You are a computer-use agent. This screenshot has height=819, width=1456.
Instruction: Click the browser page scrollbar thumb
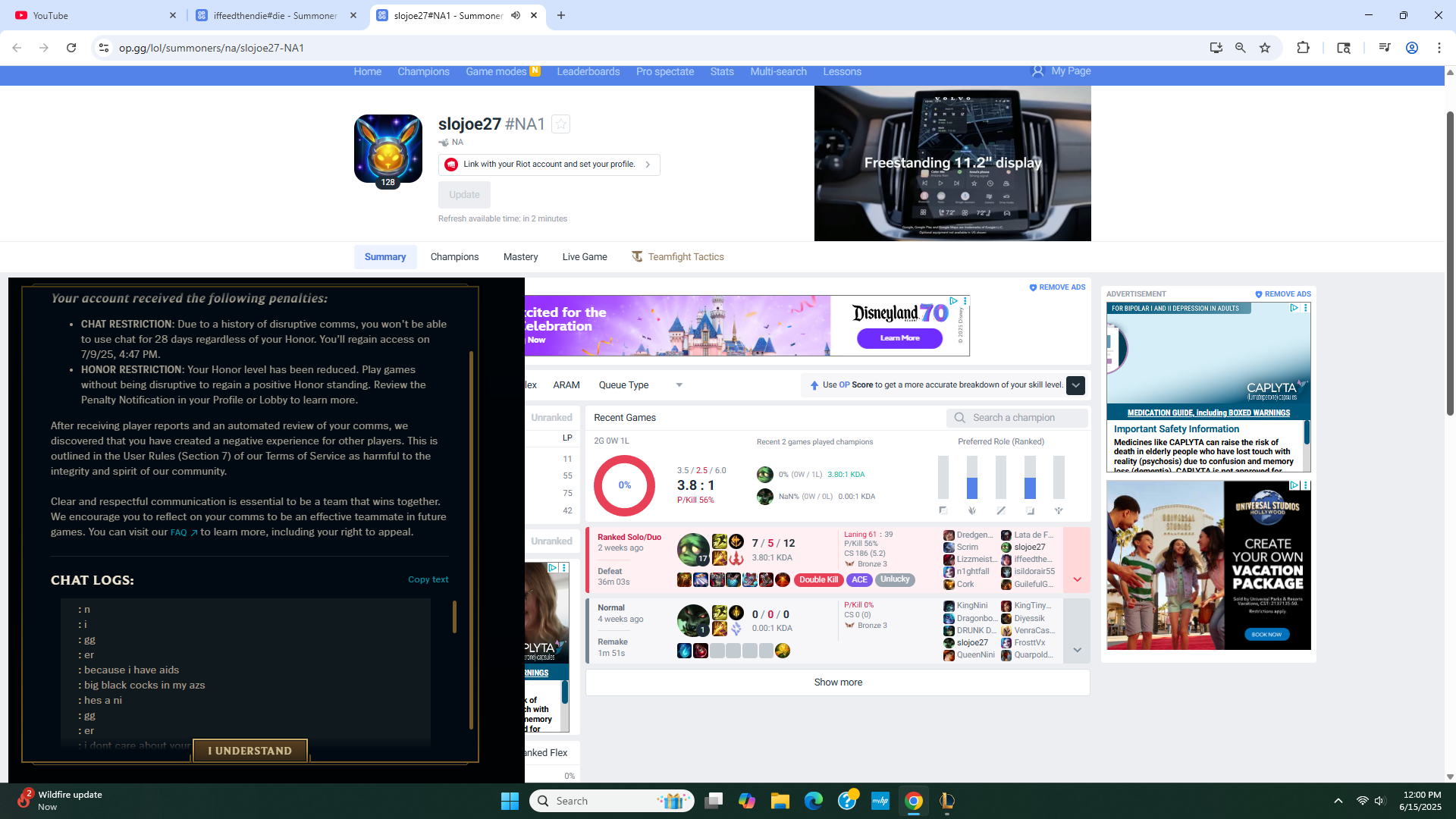pos(1450,263)
